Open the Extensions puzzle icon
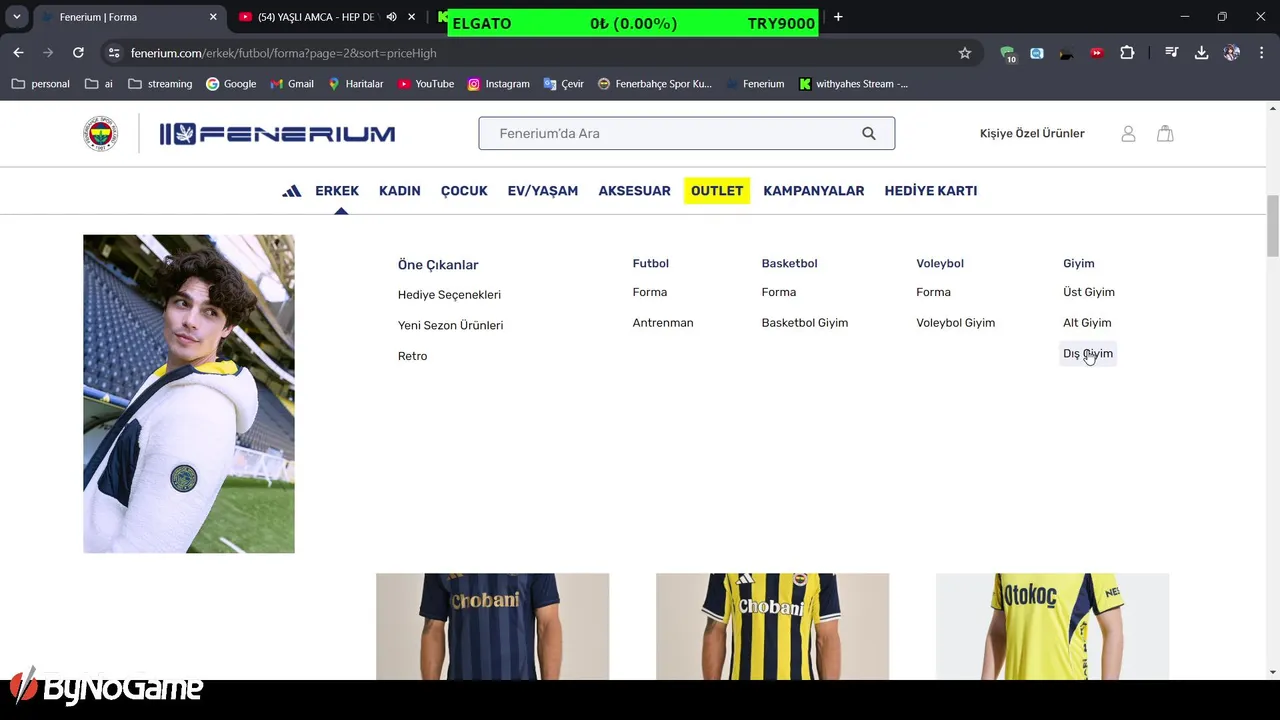Viewport: 1280px width, 720px height. coord(1127,53)
